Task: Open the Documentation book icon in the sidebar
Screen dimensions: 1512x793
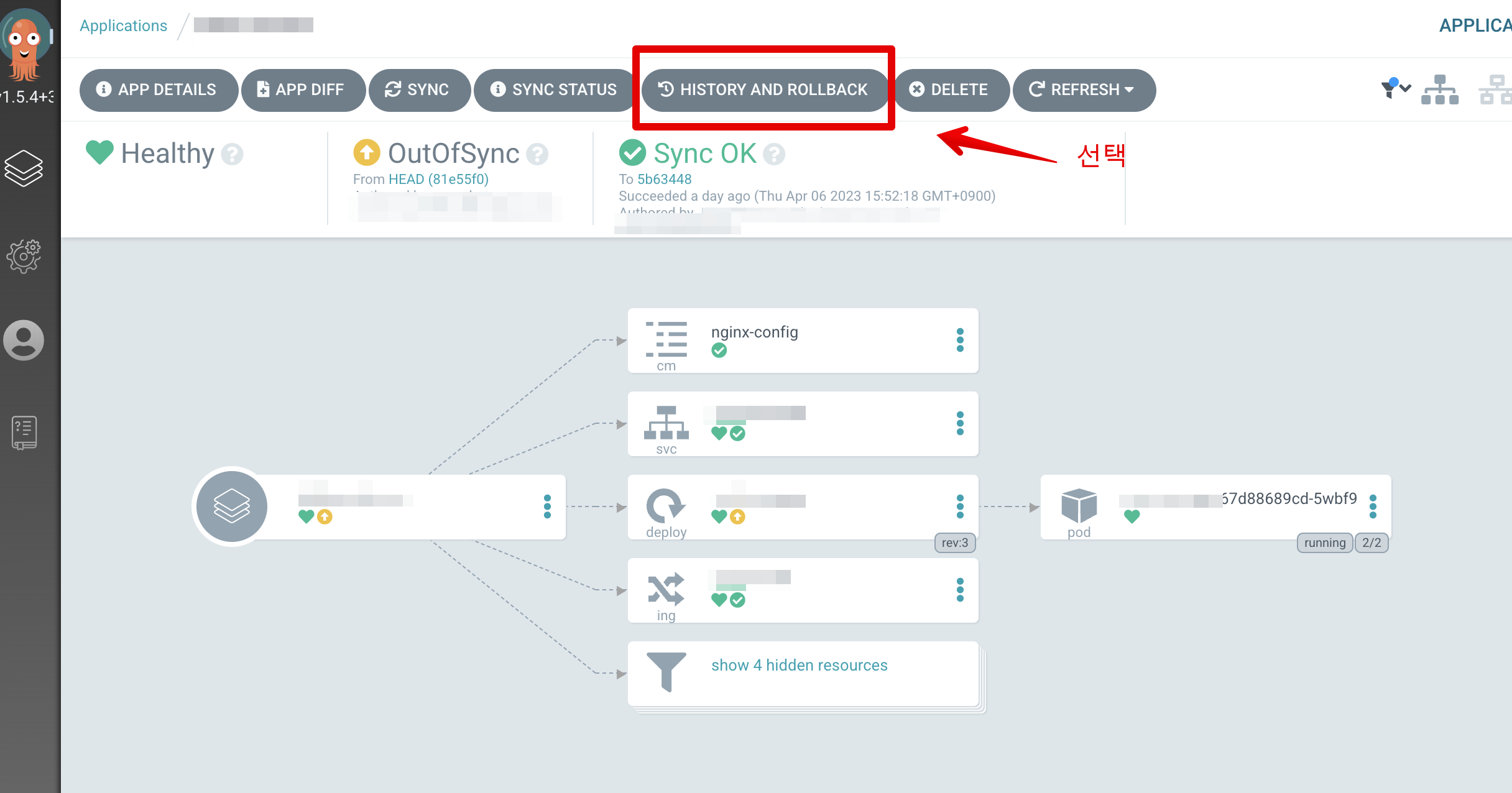Action: pos(24,433)
